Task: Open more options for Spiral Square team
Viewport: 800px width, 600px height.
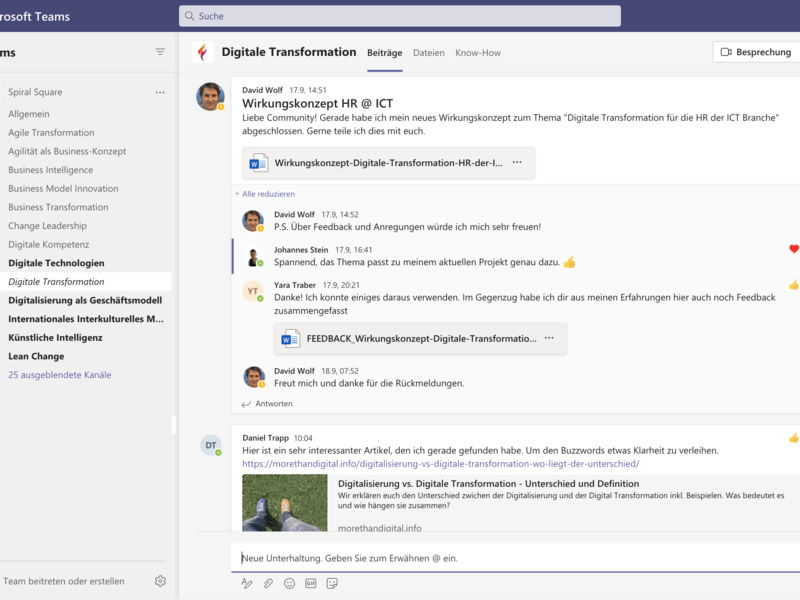Action: click(160, 92)
